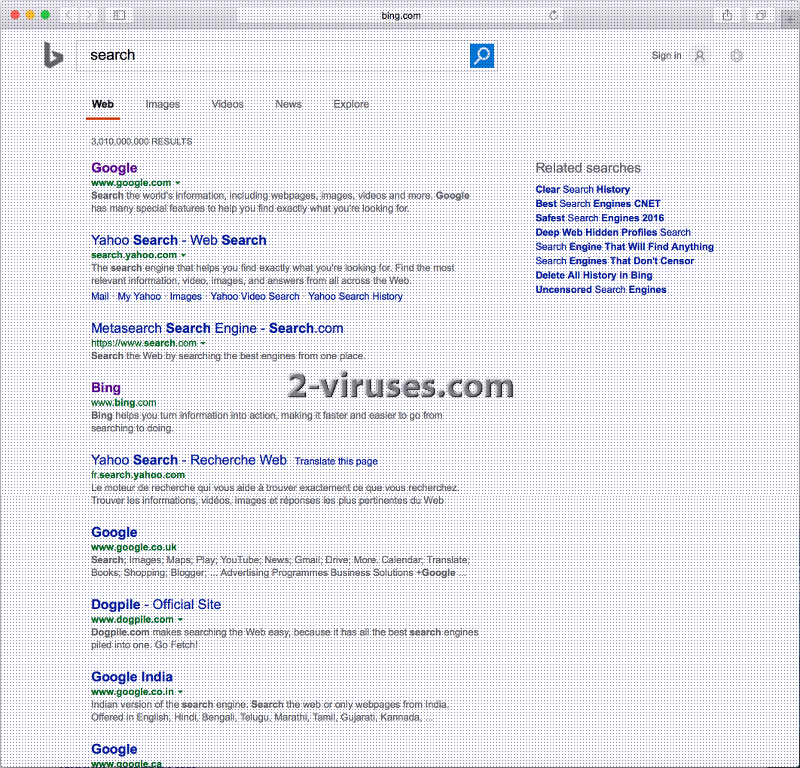Click the Bing logo
The width and height of the screenshot is (800, 768).
coord(53,55)
